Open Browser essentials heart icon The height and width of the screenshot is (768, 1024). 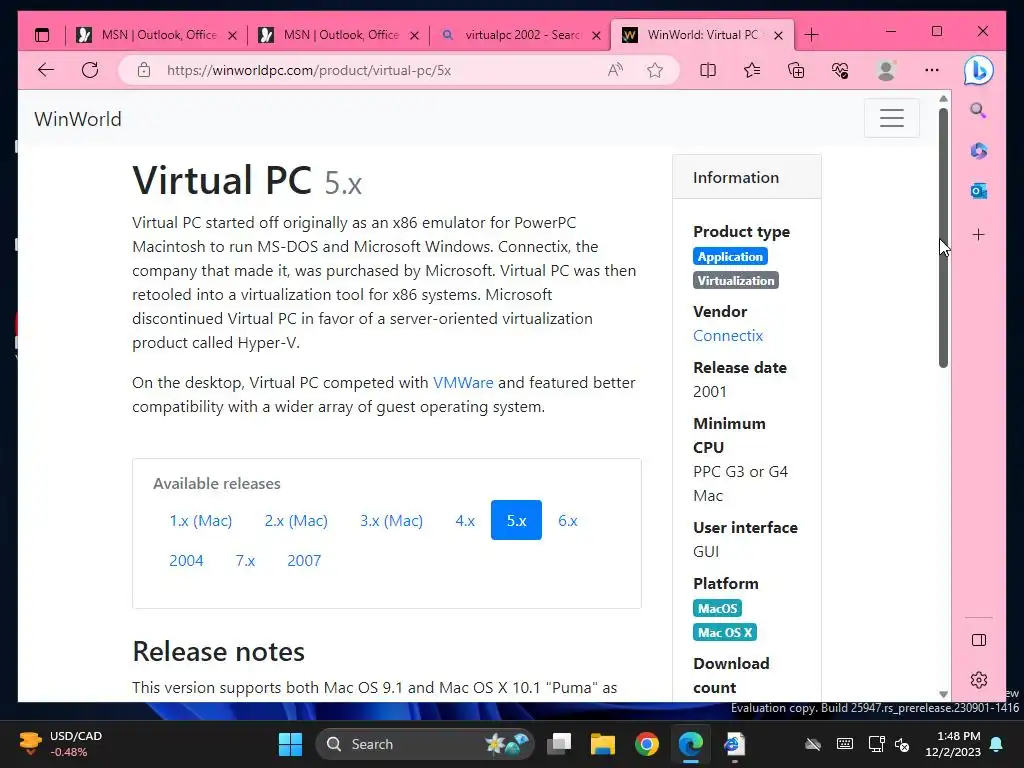click(840, 70)
